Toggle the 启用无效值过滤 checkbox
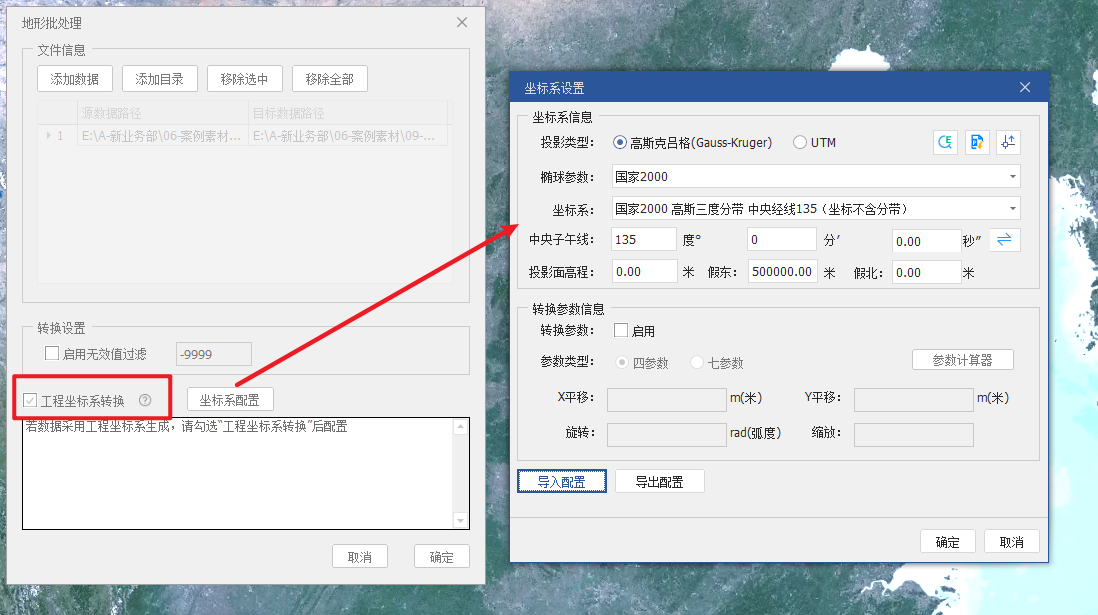 click(x=52, y=353)
